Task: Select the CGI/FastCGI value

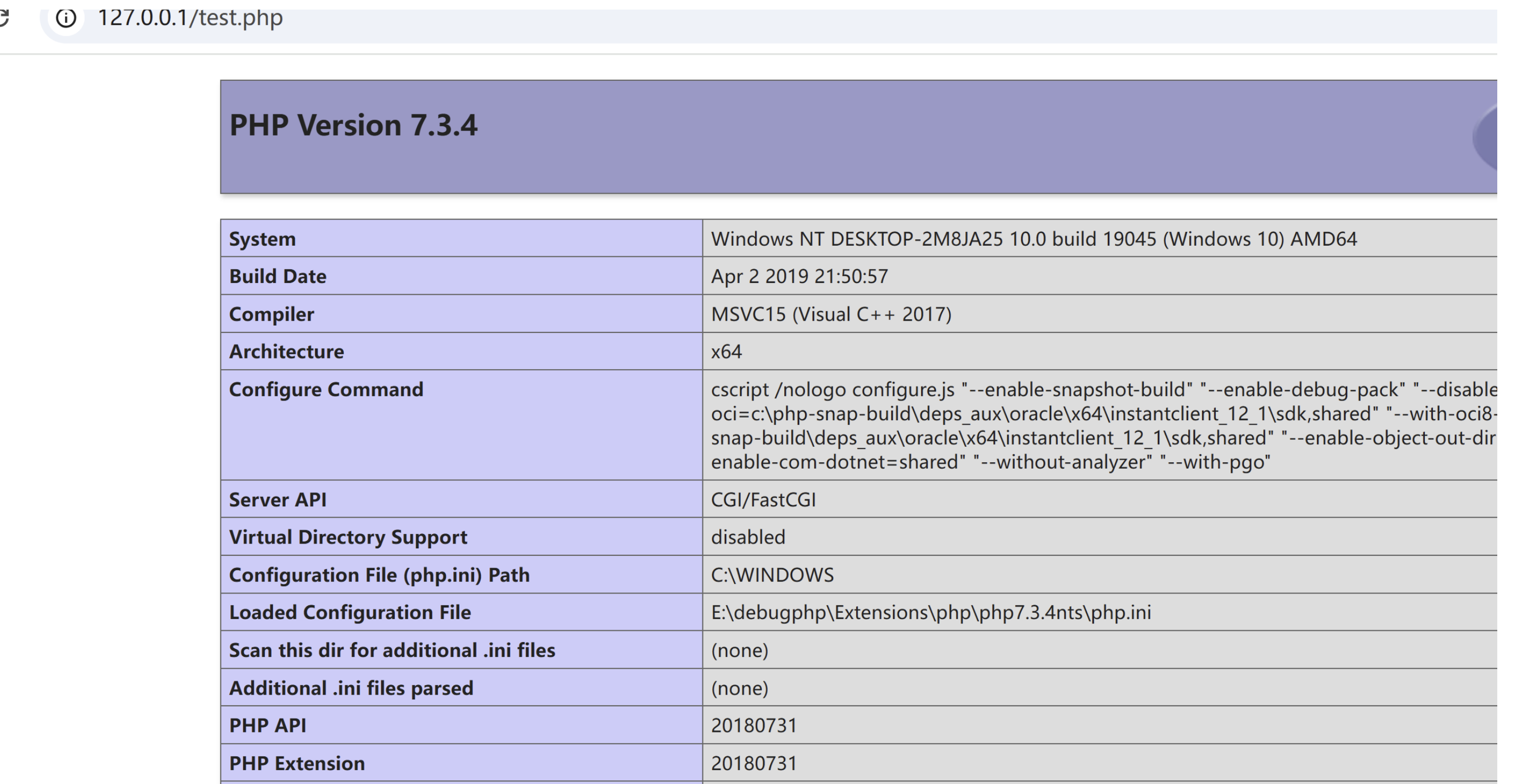Action: [764, 500]
